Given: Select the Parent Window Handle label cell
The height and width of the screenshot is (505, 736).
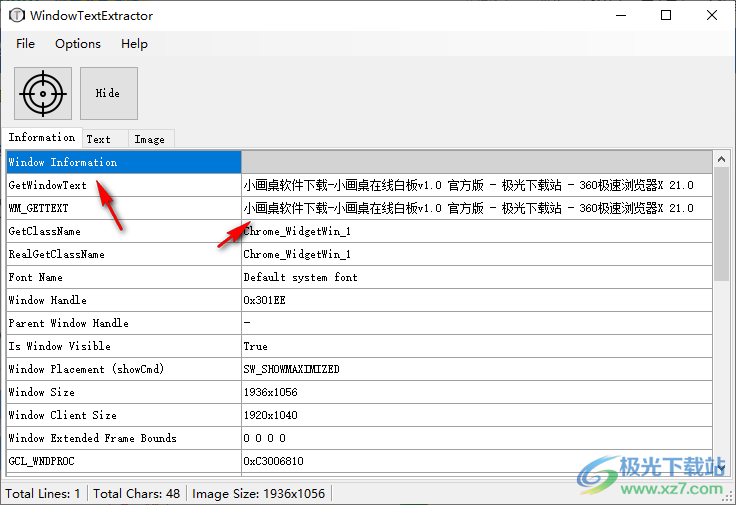Looking at the screenshot, I should tap(124, 323).
